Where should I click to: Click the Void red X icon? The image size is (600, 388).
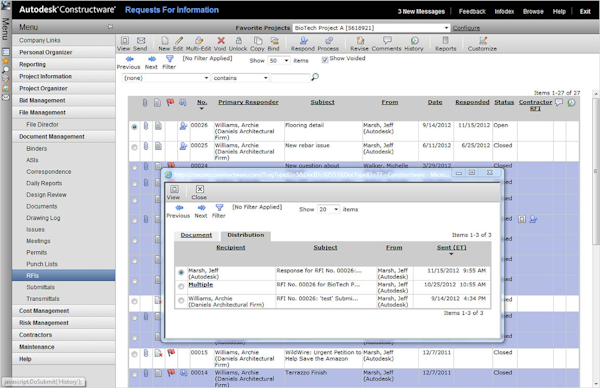(x=221, y=41)
